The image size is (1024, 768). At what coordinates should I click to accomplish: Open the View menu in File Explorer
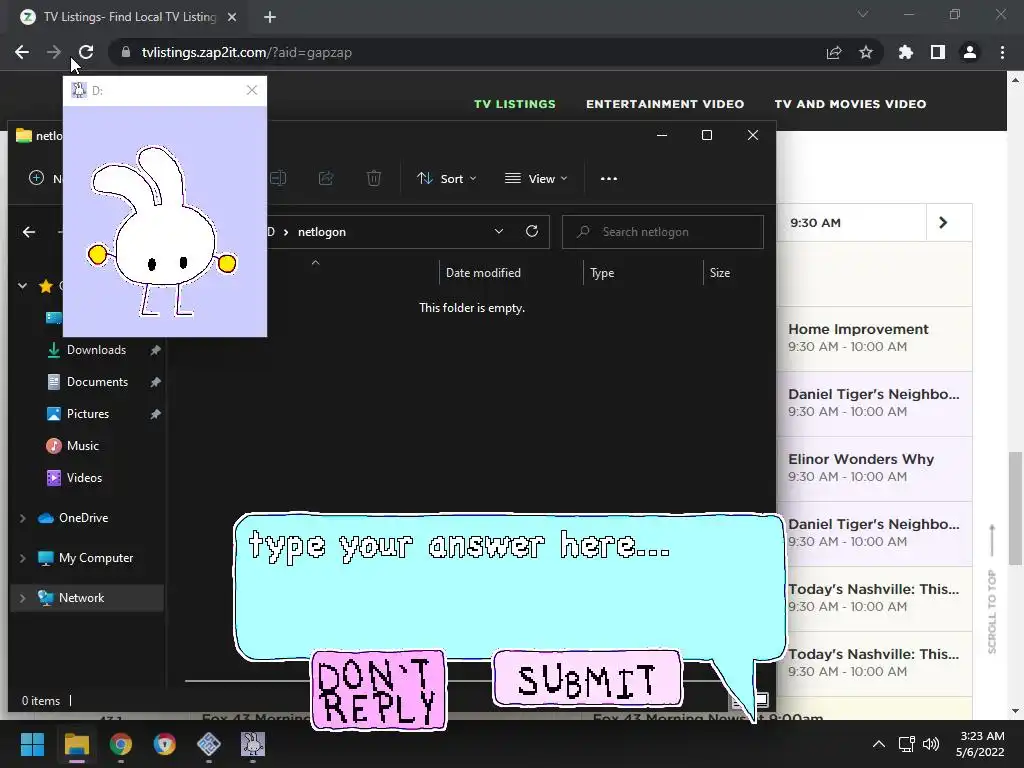click(536, 178)
